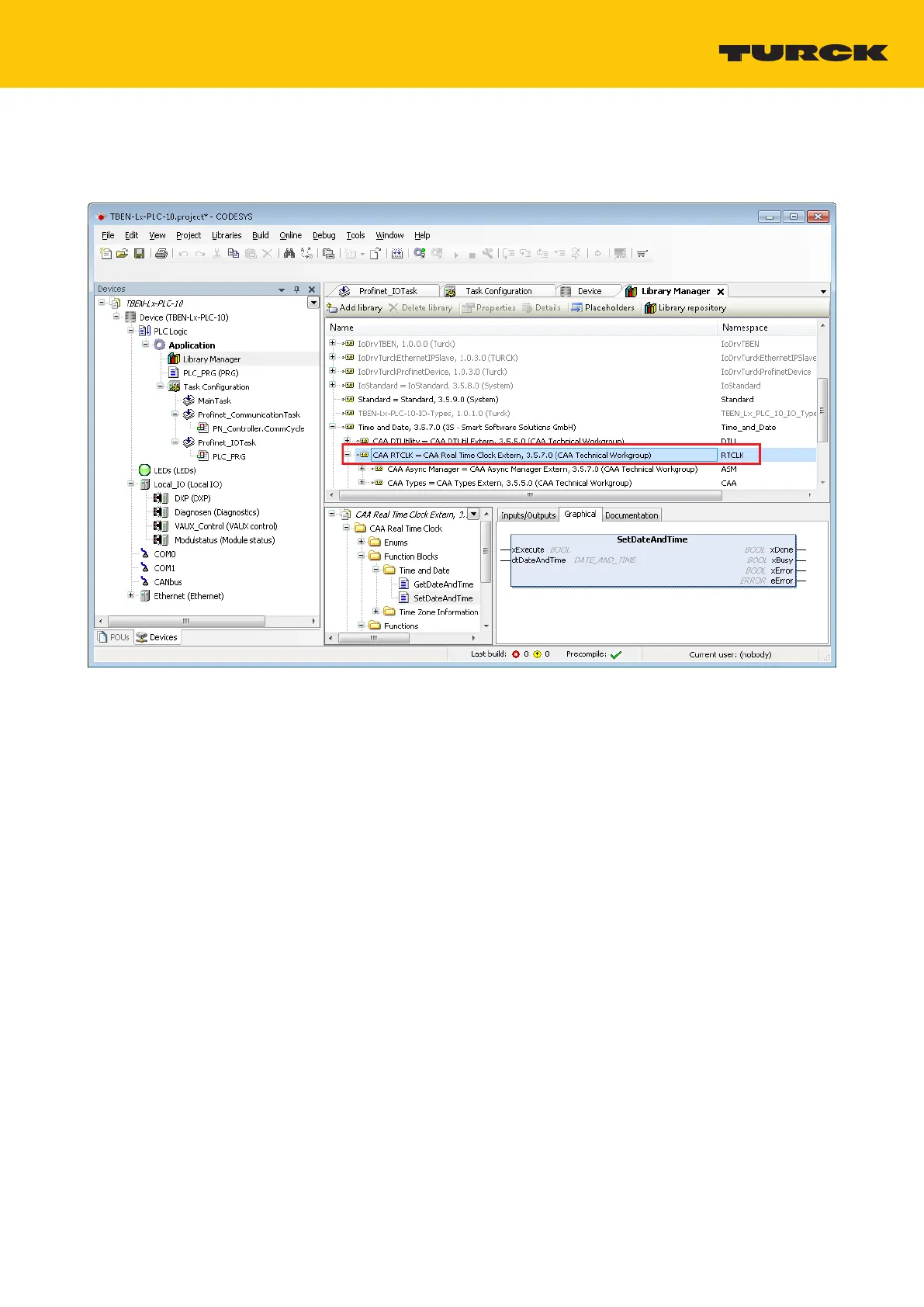Image resolution: width=924 pixels, height=1307 pixels.
Task: Expand the CAA Types library entry
Action: pos(362,482)
